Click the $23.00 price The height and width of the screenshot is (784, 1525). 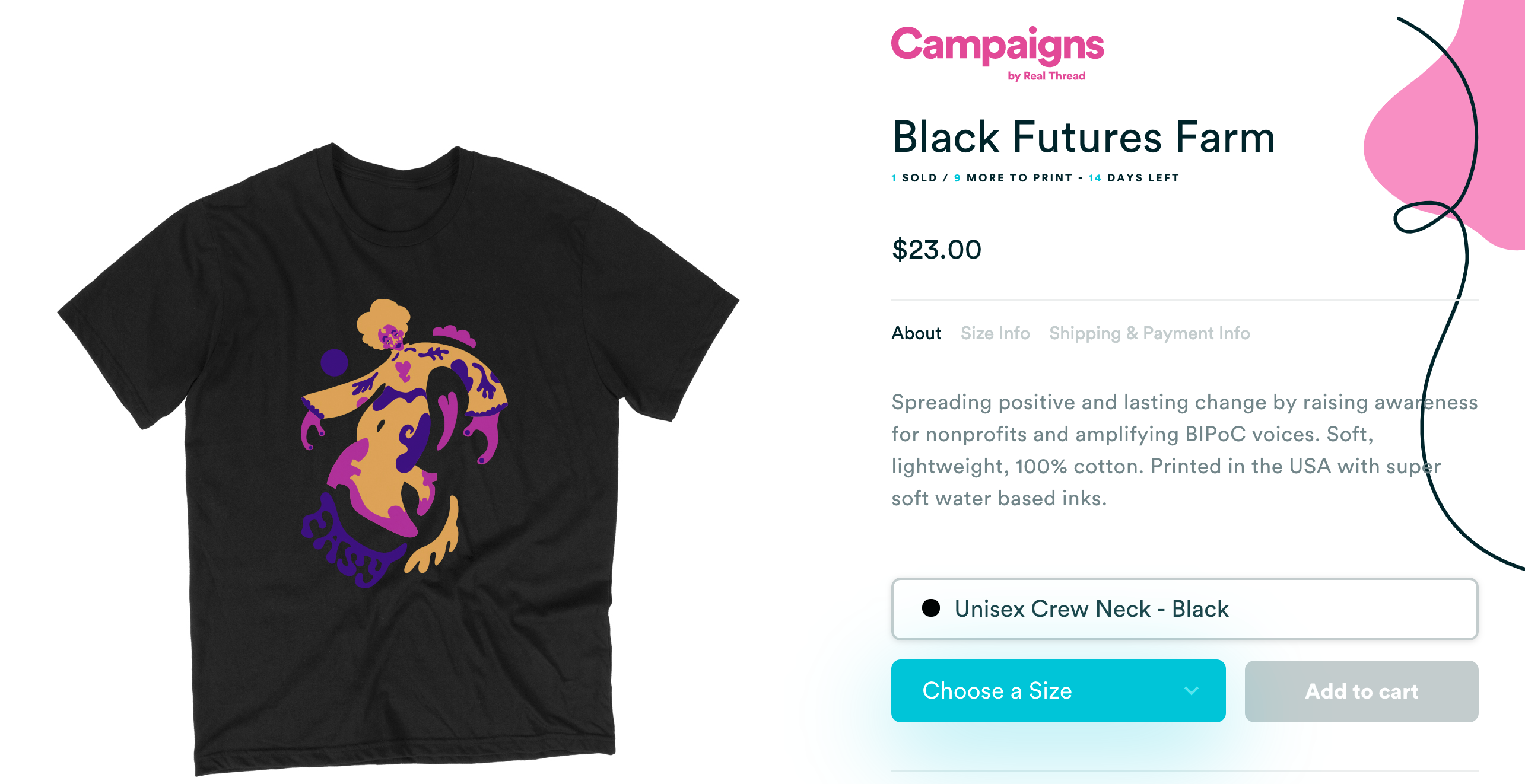(936, 250)
